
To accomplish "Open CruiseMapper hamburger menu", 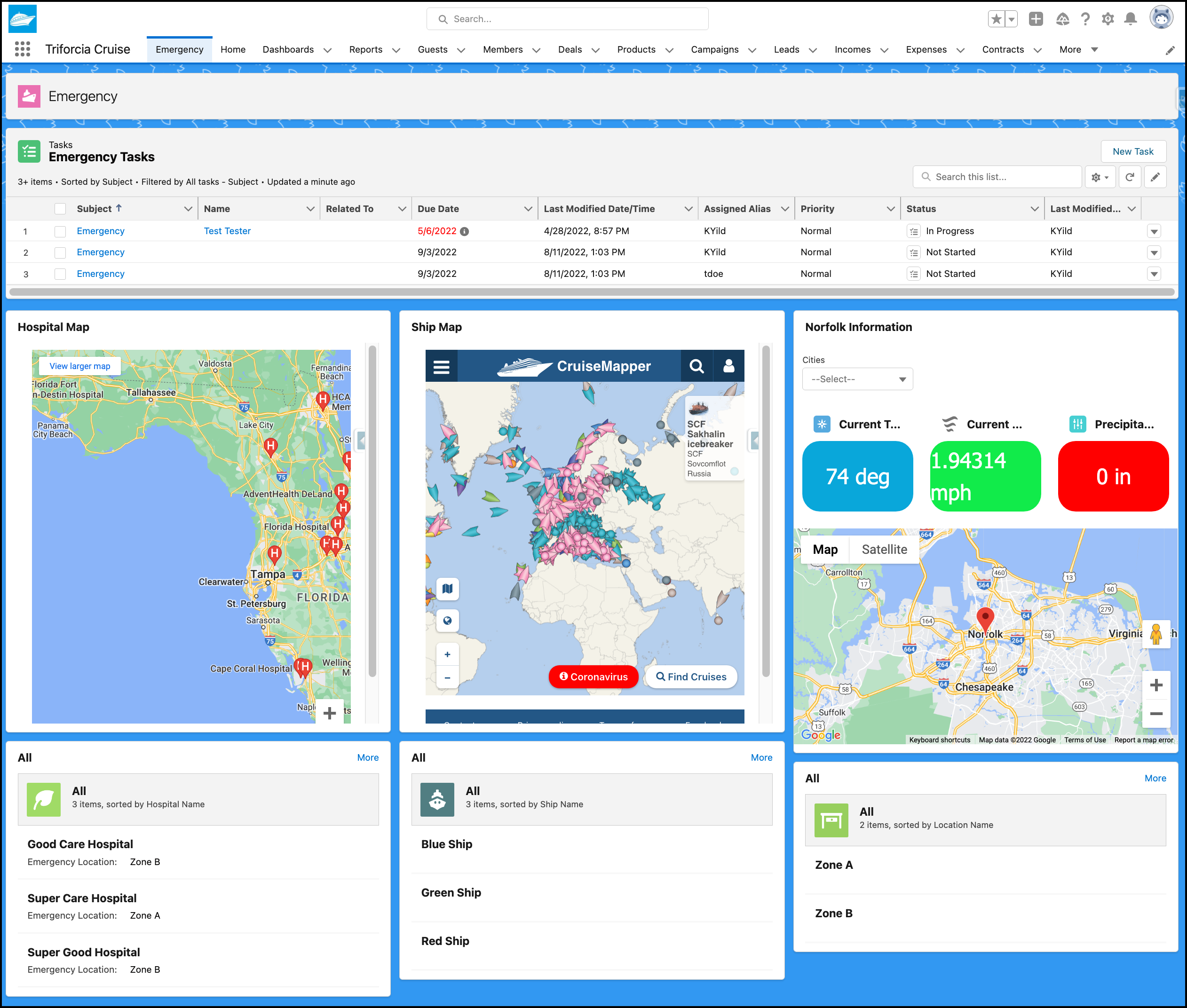I will coord(441,366).
